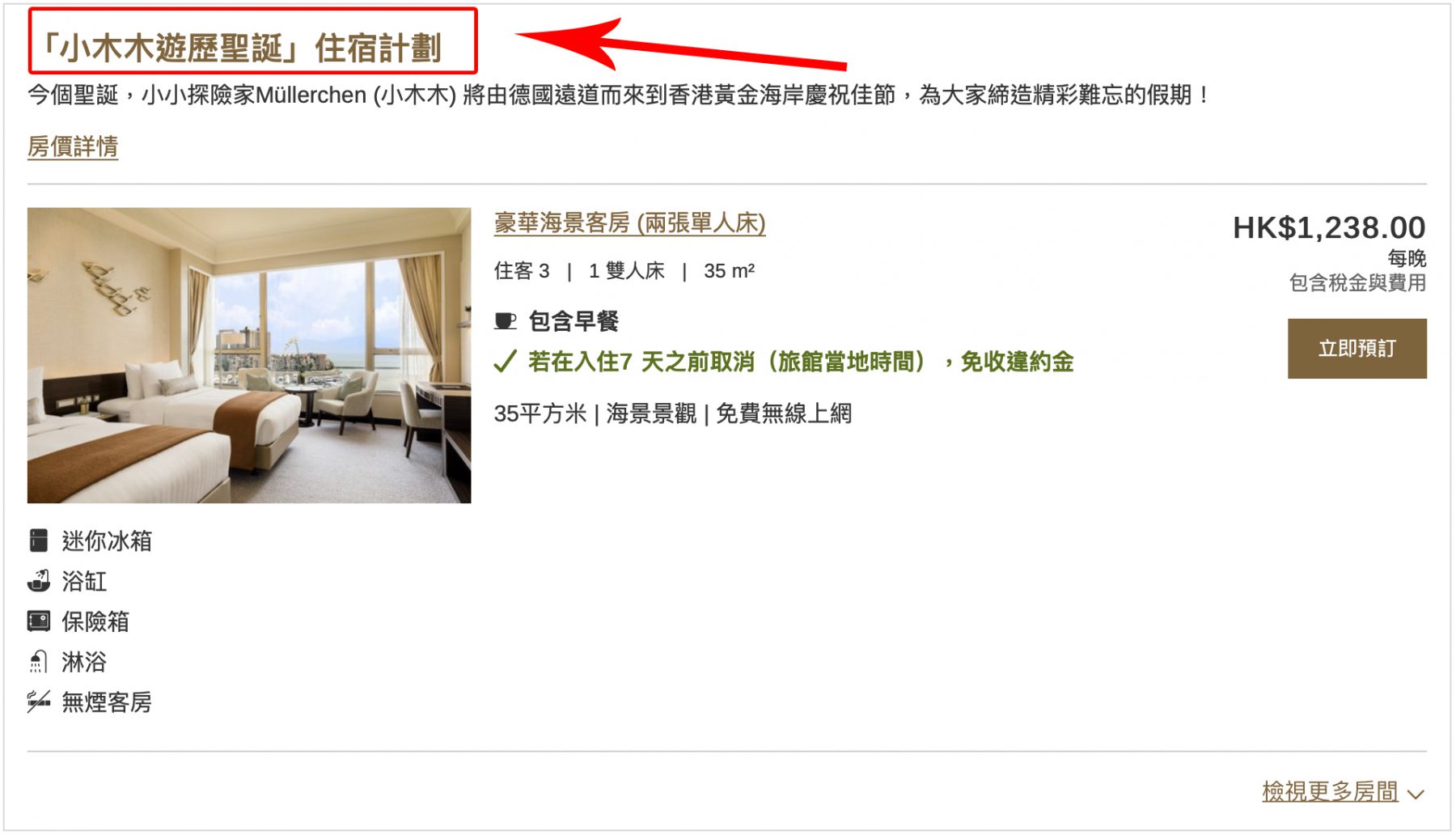Click the 35平方米 | 海景景觀 | 免費無線上網 description

pos(673,413)
